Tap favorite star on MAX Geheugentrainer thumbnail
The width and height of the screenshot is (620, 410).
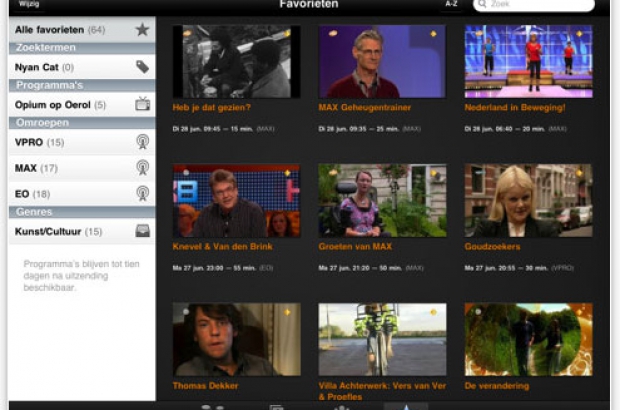coord(433,34)
